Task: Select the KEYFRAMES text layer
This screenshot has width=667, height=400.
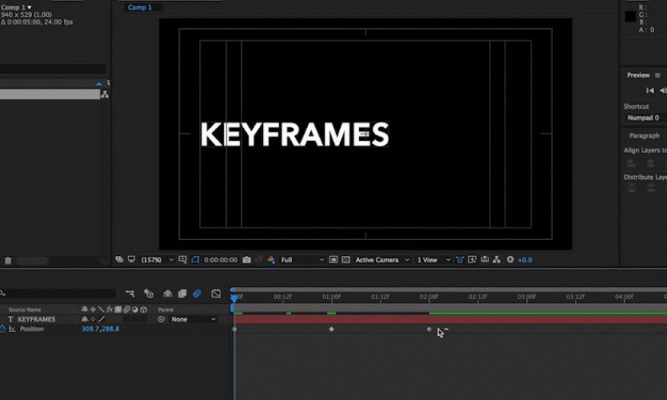Action: [37, 319]
